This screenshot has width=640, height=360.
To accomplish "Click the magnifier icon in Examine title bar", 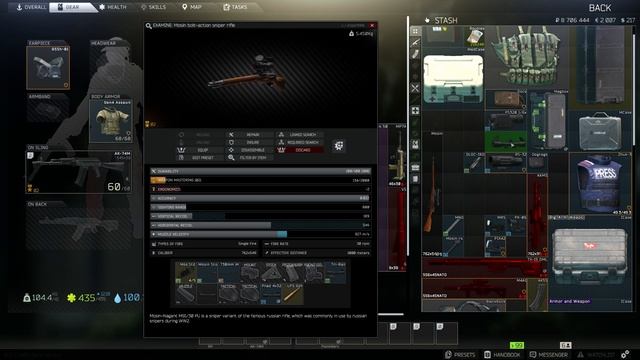I will (x=149, y=26).
